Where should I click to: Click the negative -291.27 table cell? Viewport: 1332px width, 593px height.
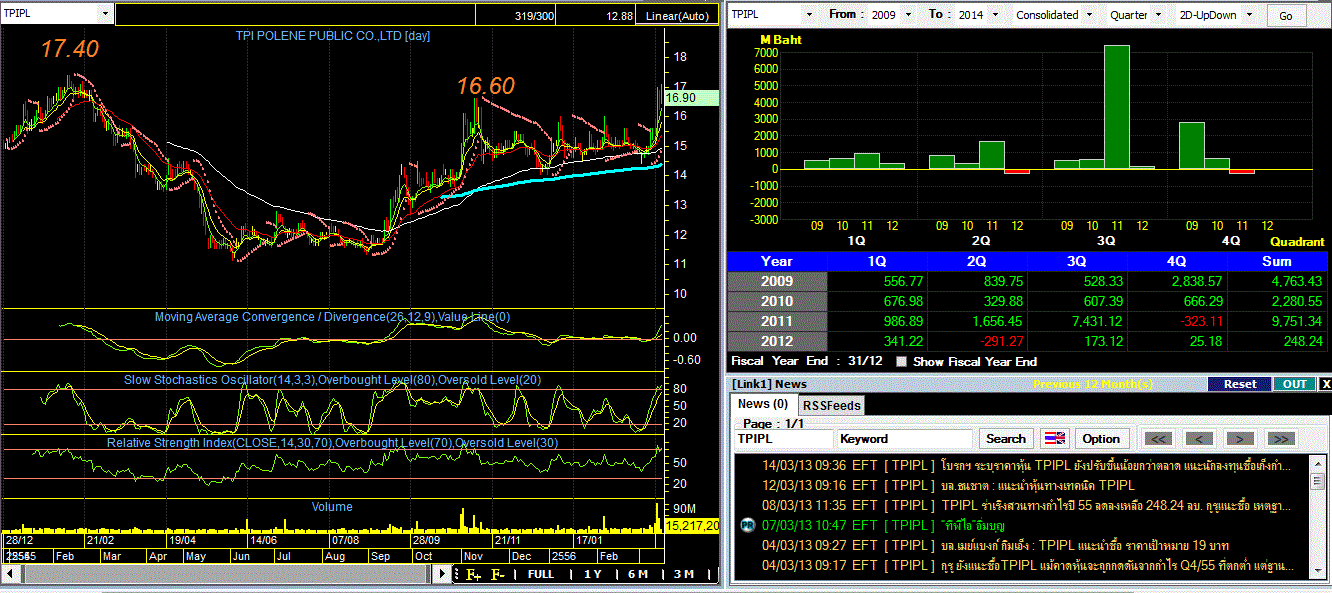pos(977,341)
